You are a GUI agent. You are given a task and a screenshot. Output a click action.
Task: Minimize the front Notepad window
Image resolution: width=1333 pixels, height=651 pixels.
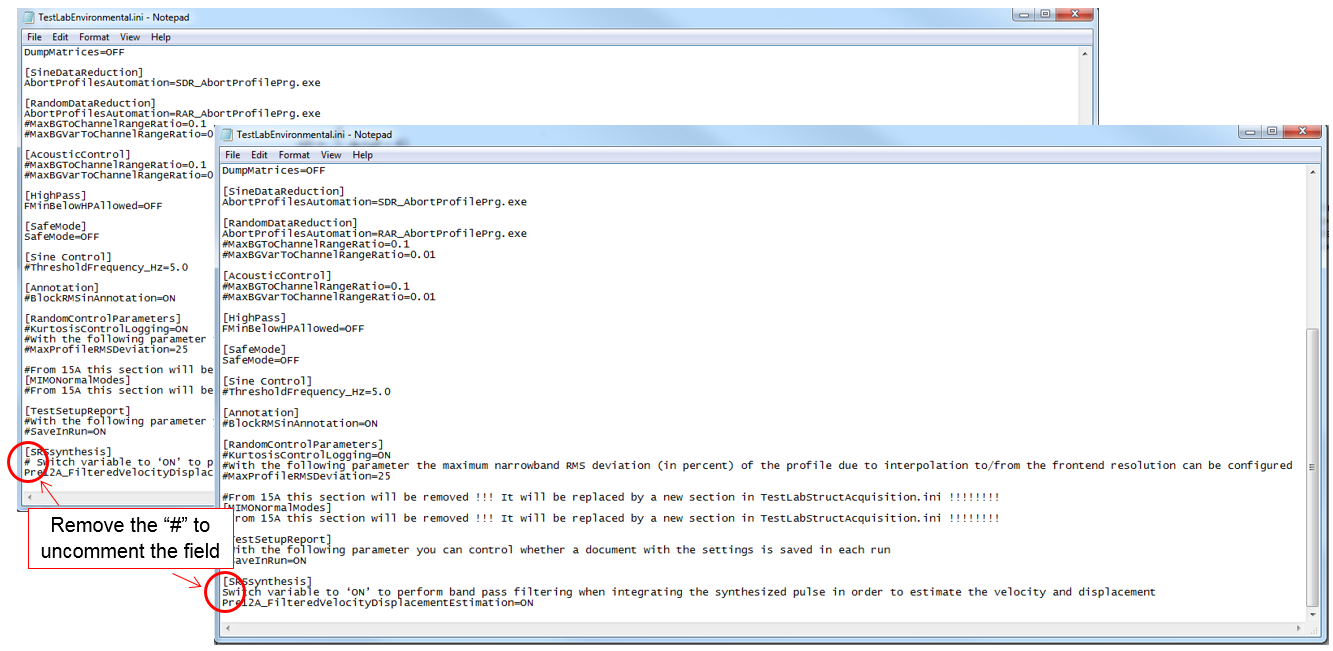click(1250, 132)
